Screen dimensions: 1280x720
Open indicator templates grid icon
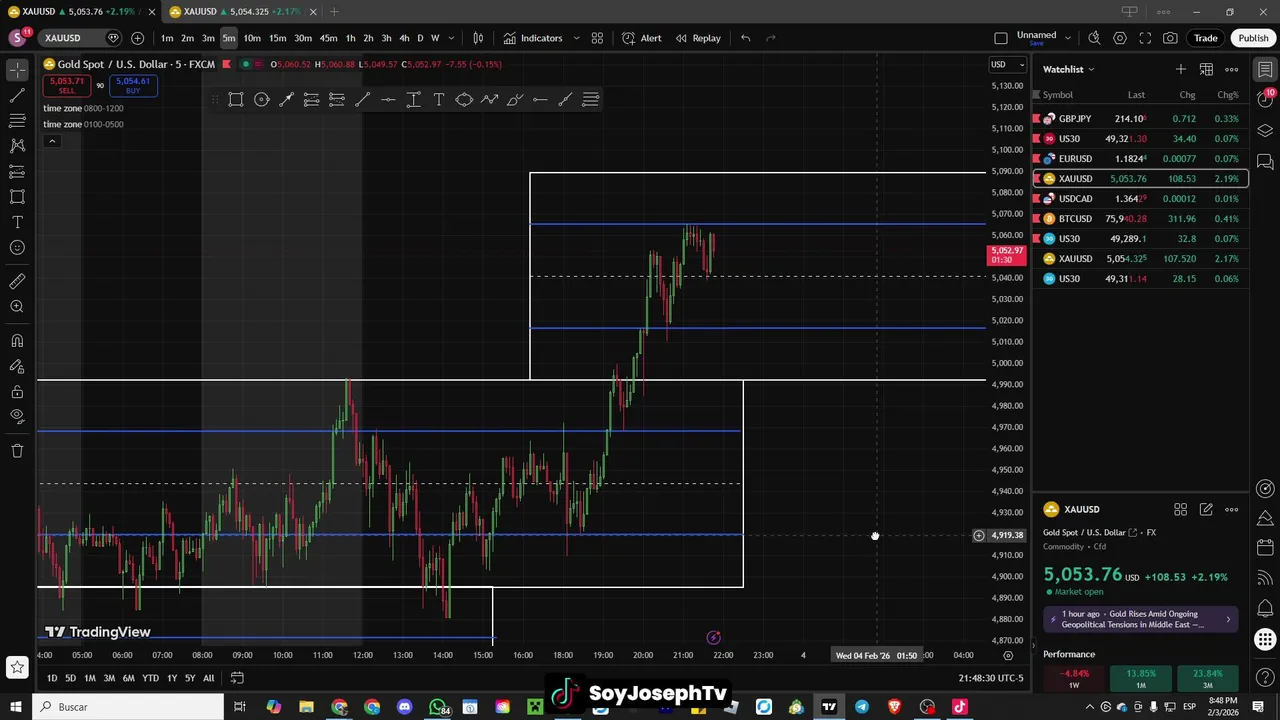tap(597, 38)
